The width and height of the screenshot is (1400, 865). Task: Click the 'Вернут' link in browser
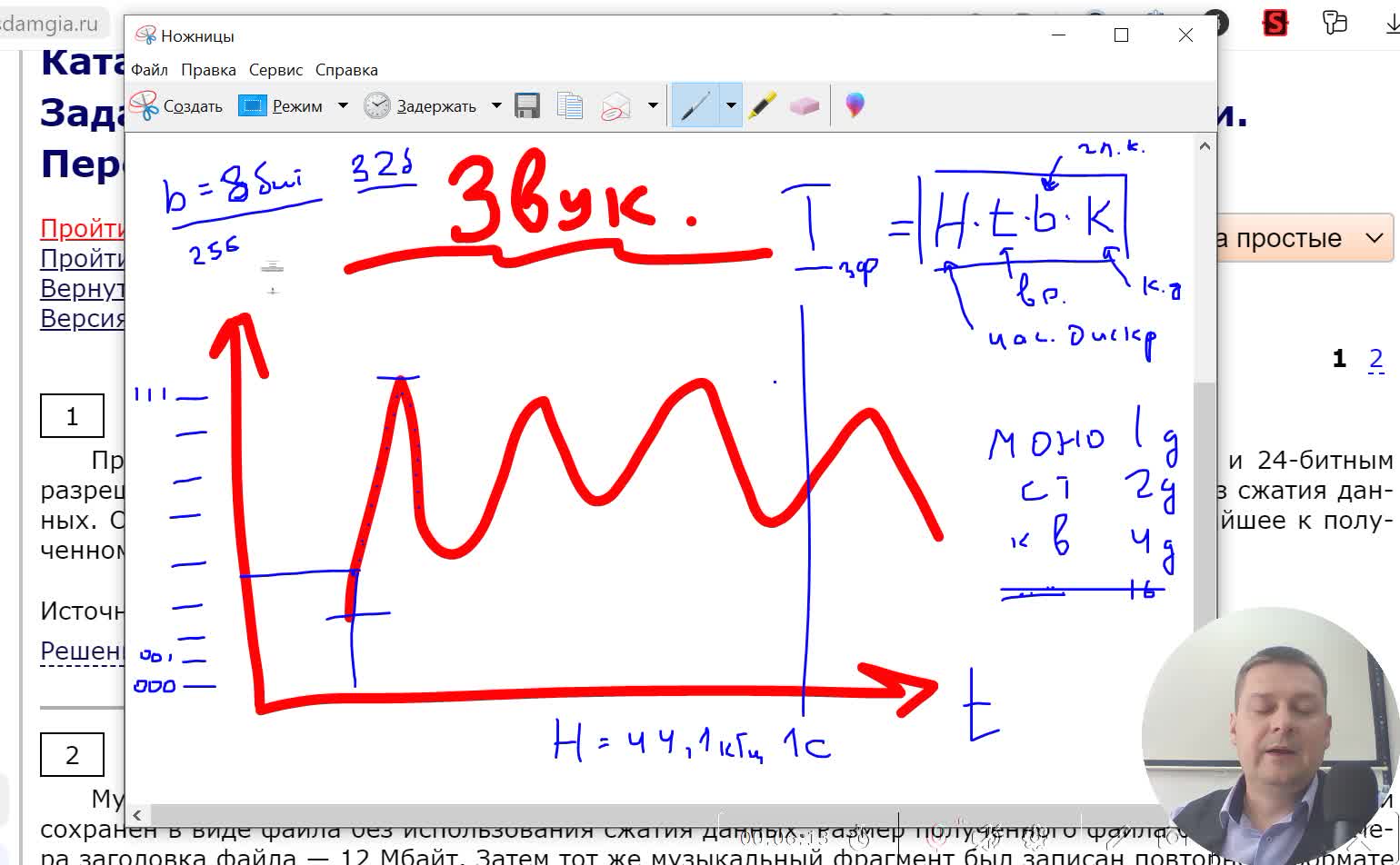82,288
